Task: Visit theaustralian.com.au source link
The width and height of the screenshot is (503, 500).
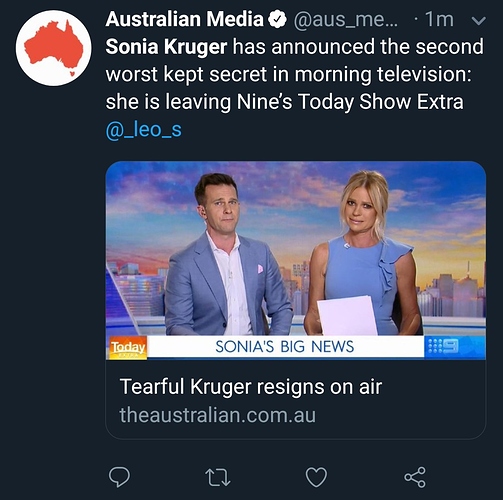Action: click(x=217, y=415)
